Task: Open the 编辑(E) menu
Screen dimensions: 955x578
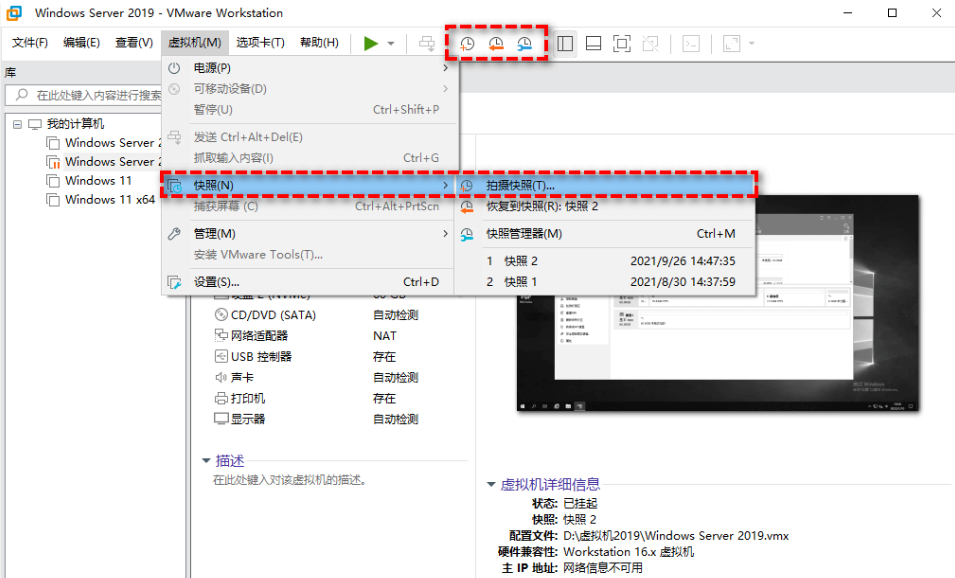Action: point(82,42)
